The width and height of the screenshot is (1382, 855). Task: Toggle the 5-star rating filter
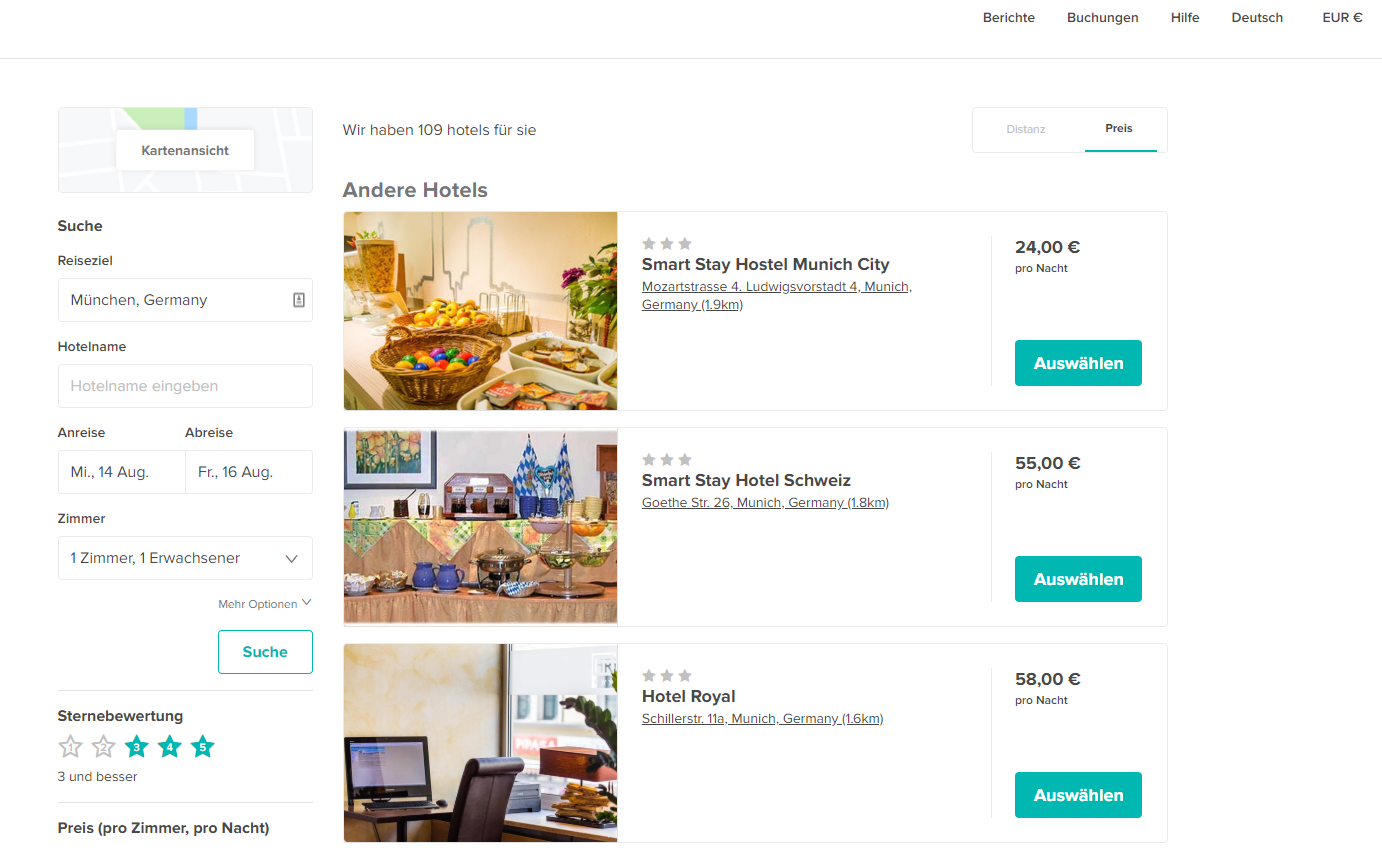203,747
